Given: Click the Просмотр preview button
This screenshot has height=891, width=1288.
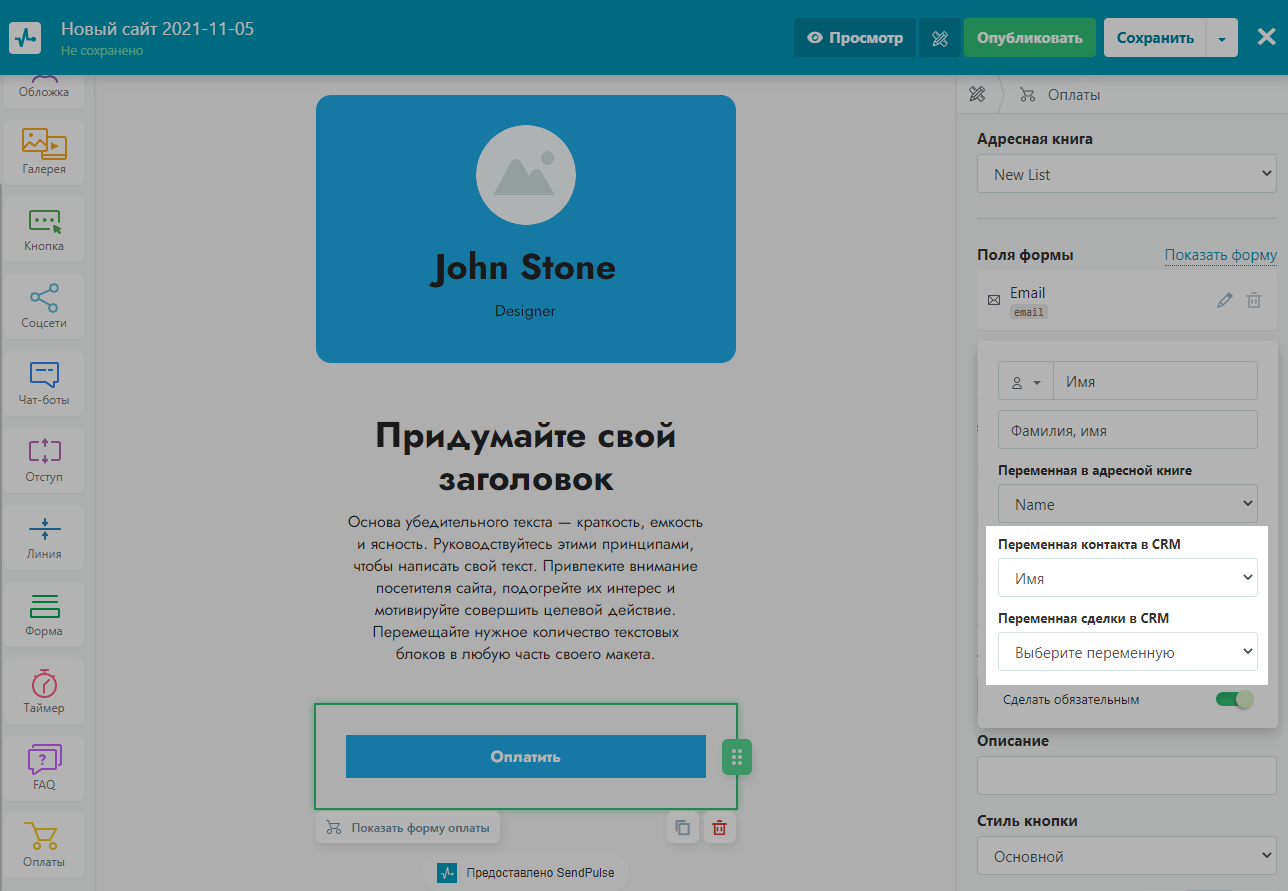Looking at the screenshot, I should coord(855,38).
